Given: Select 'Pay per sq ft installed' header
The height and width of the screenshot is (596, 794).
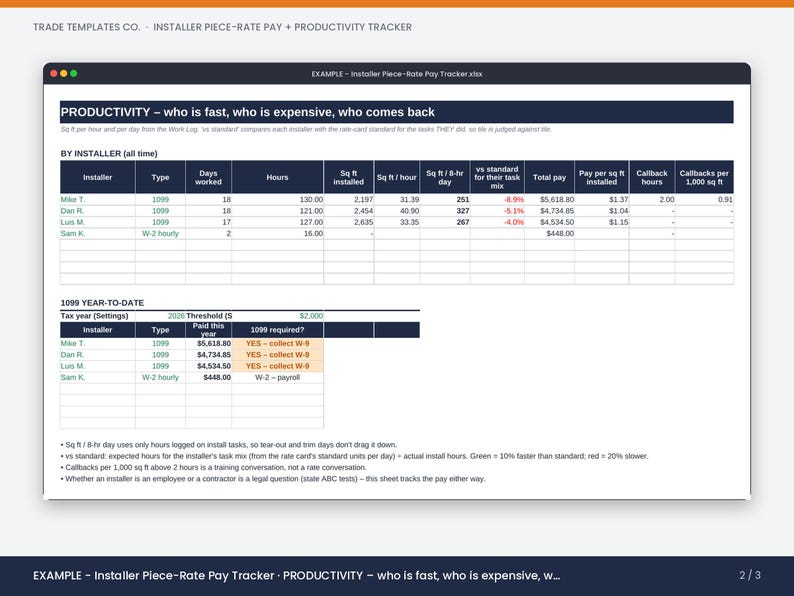Looking at the screenshot, I should (602, 177).
